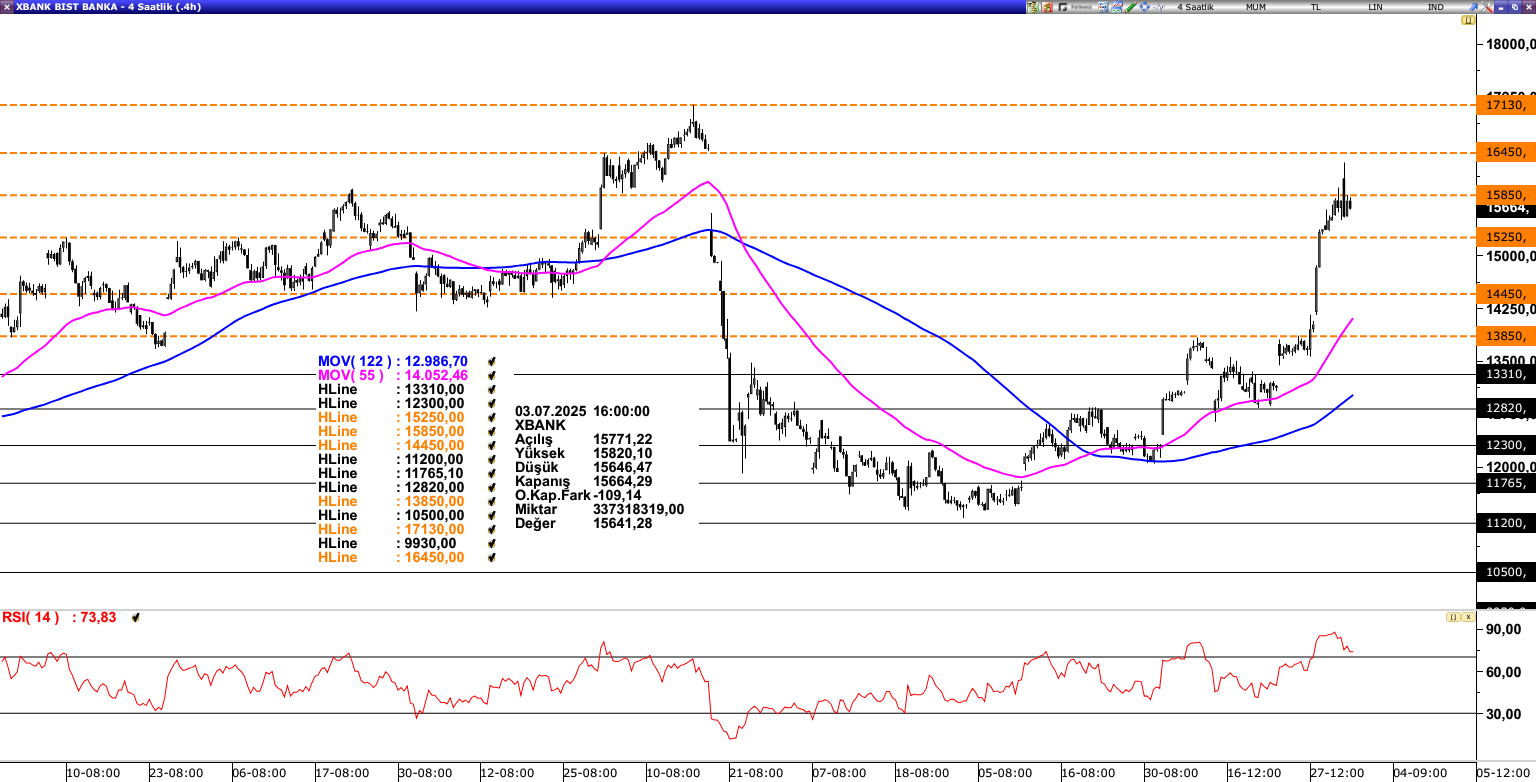Click the red-orange icon beside the first toolbar icon

(1047, 7)
